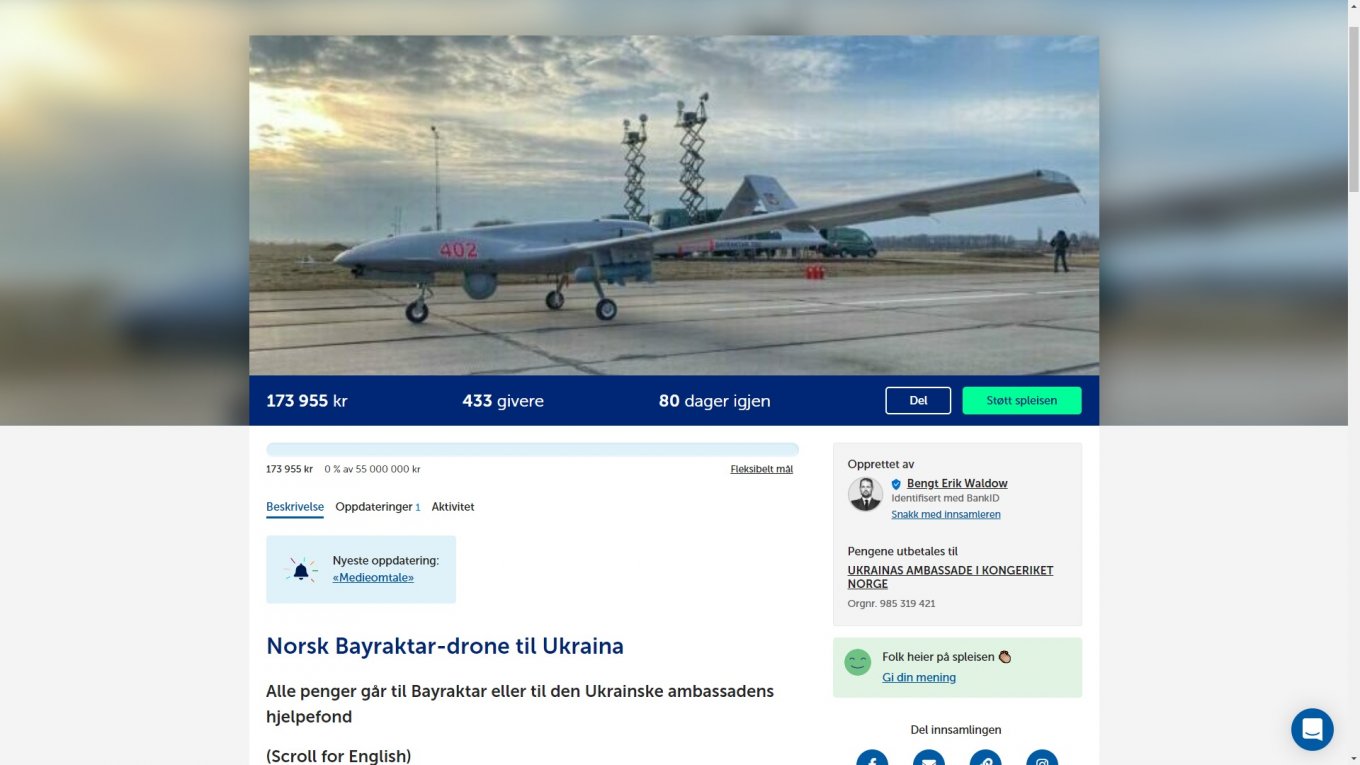This screenshot has width=1360, height=765.
Task: Click the bell notification icon
Action: pos(300,570)
